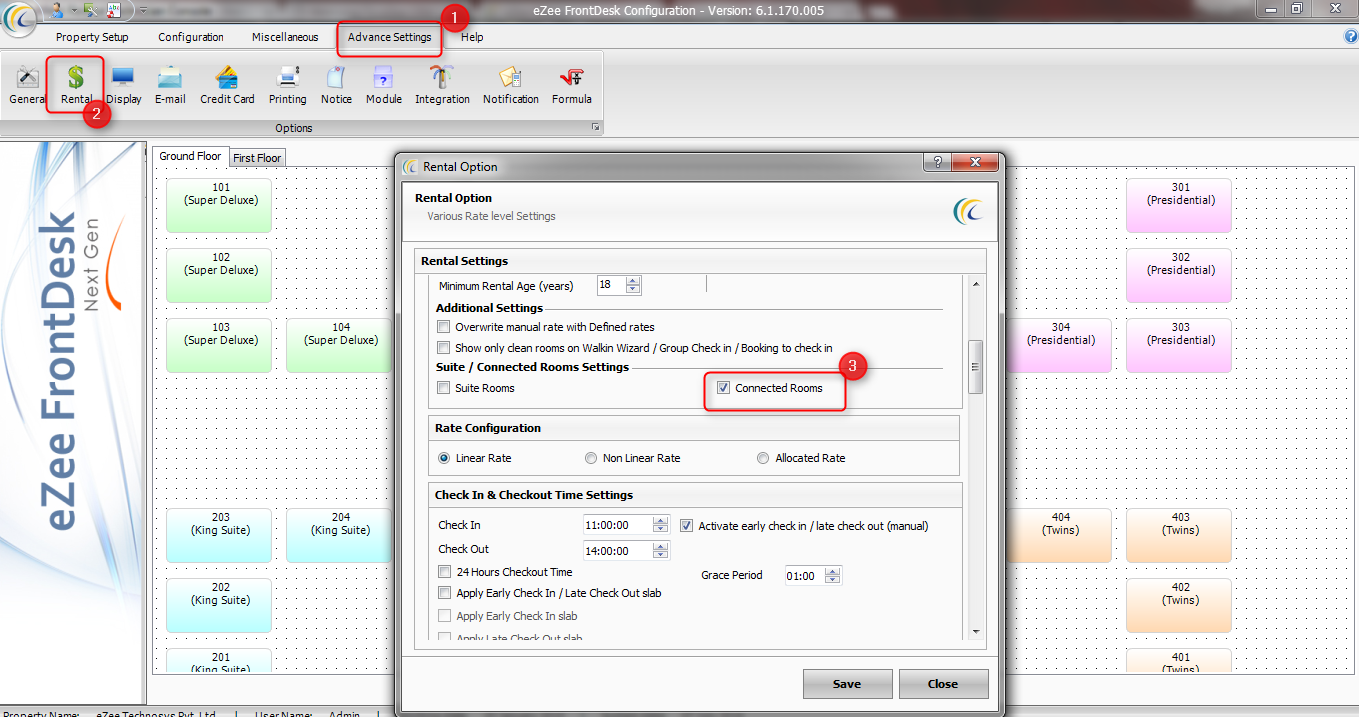
Task: Click the Check In time field
Action: 617,525
